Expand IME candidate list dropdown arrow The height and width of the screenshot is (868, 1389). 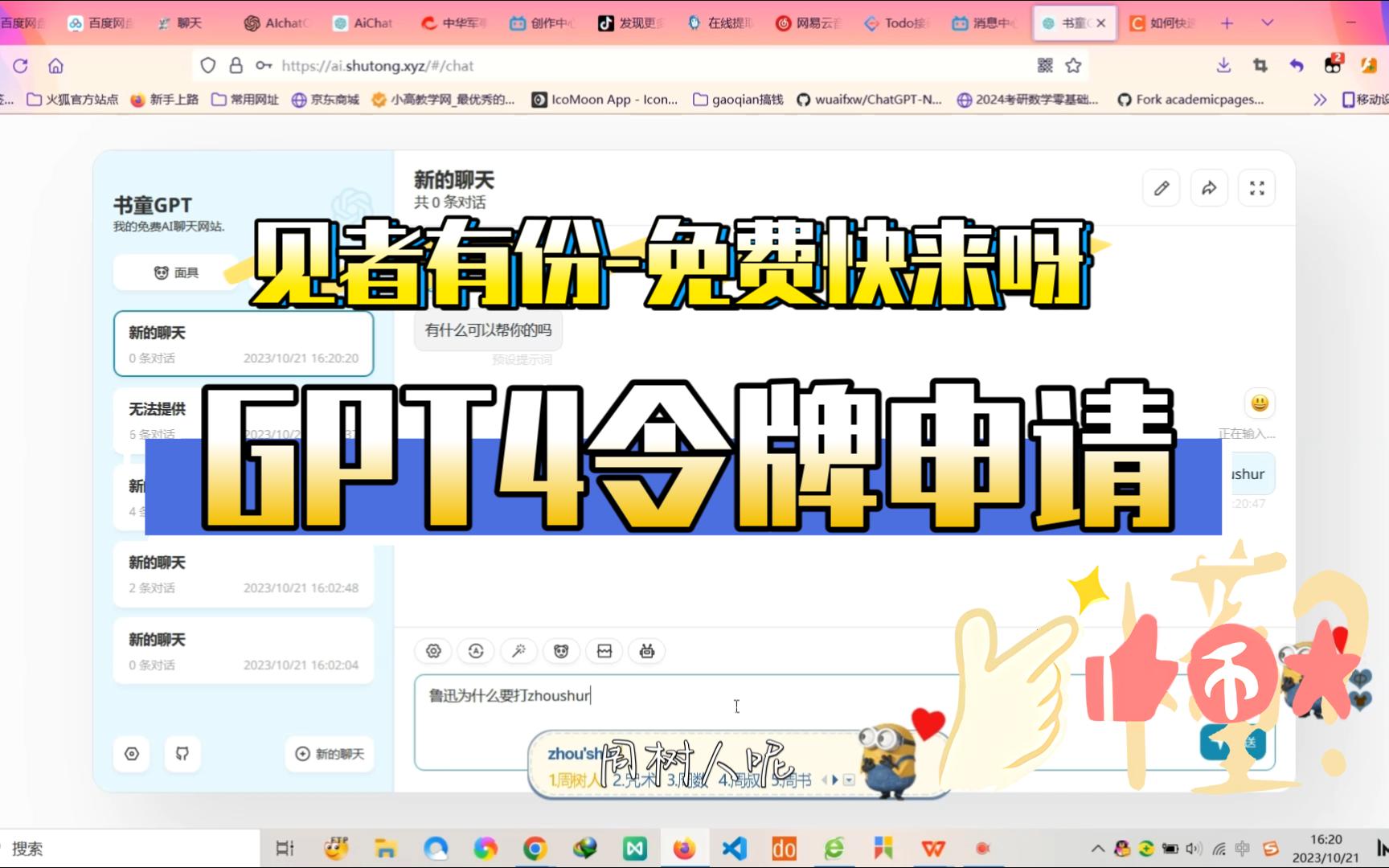(x=849, y=780)
